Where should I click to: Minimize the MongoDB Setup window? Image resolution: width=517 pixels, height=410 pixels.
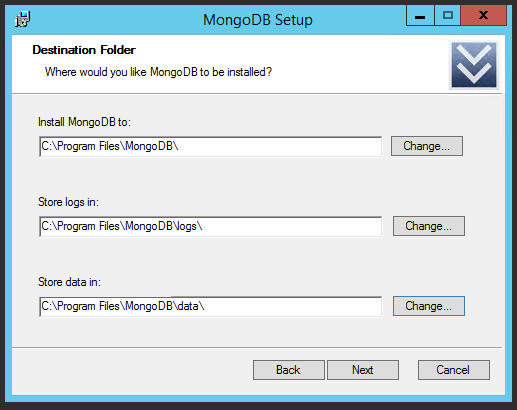click(x=420, y=16)
